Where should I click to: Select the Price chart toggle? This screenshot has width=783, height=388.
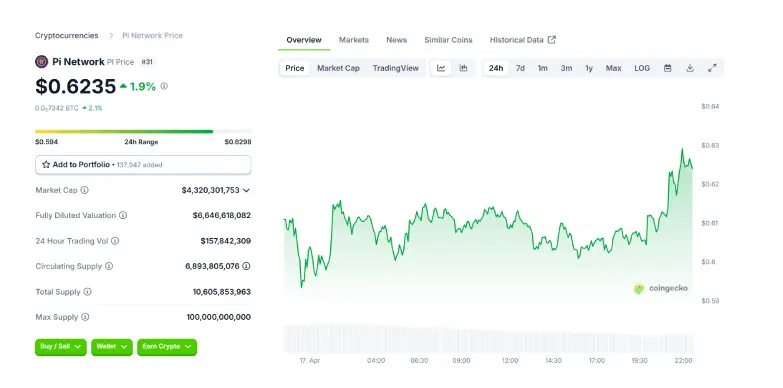(295, 68)
